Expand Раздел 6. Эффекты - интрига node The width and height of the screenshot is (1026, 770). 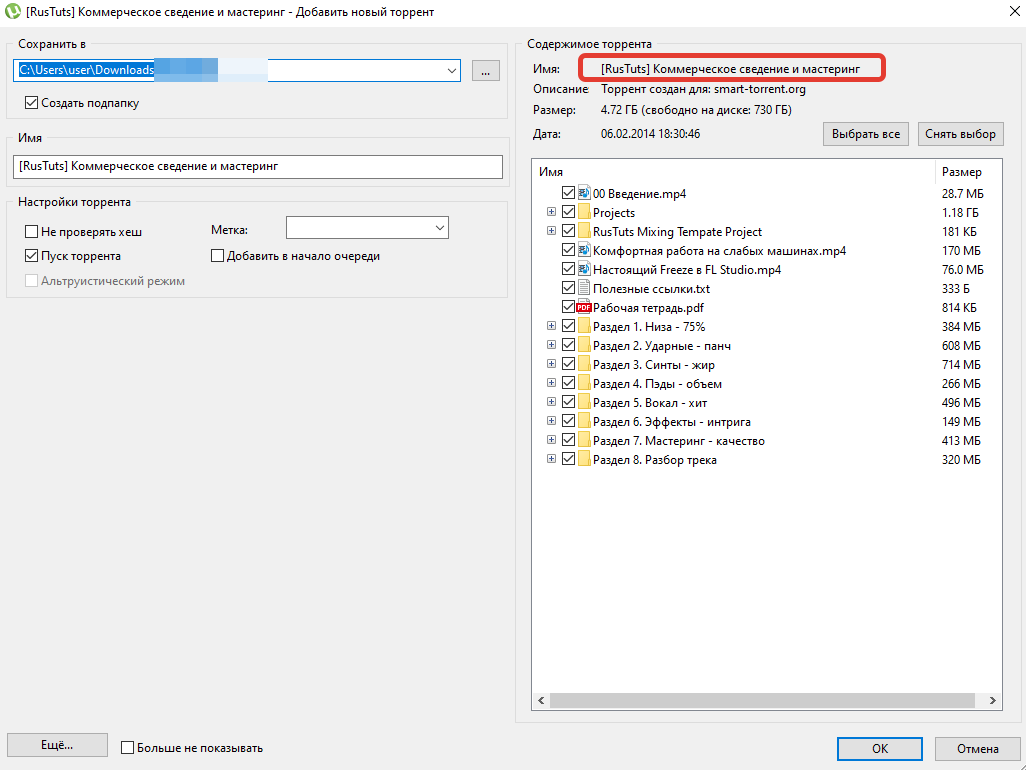point(552,420)
